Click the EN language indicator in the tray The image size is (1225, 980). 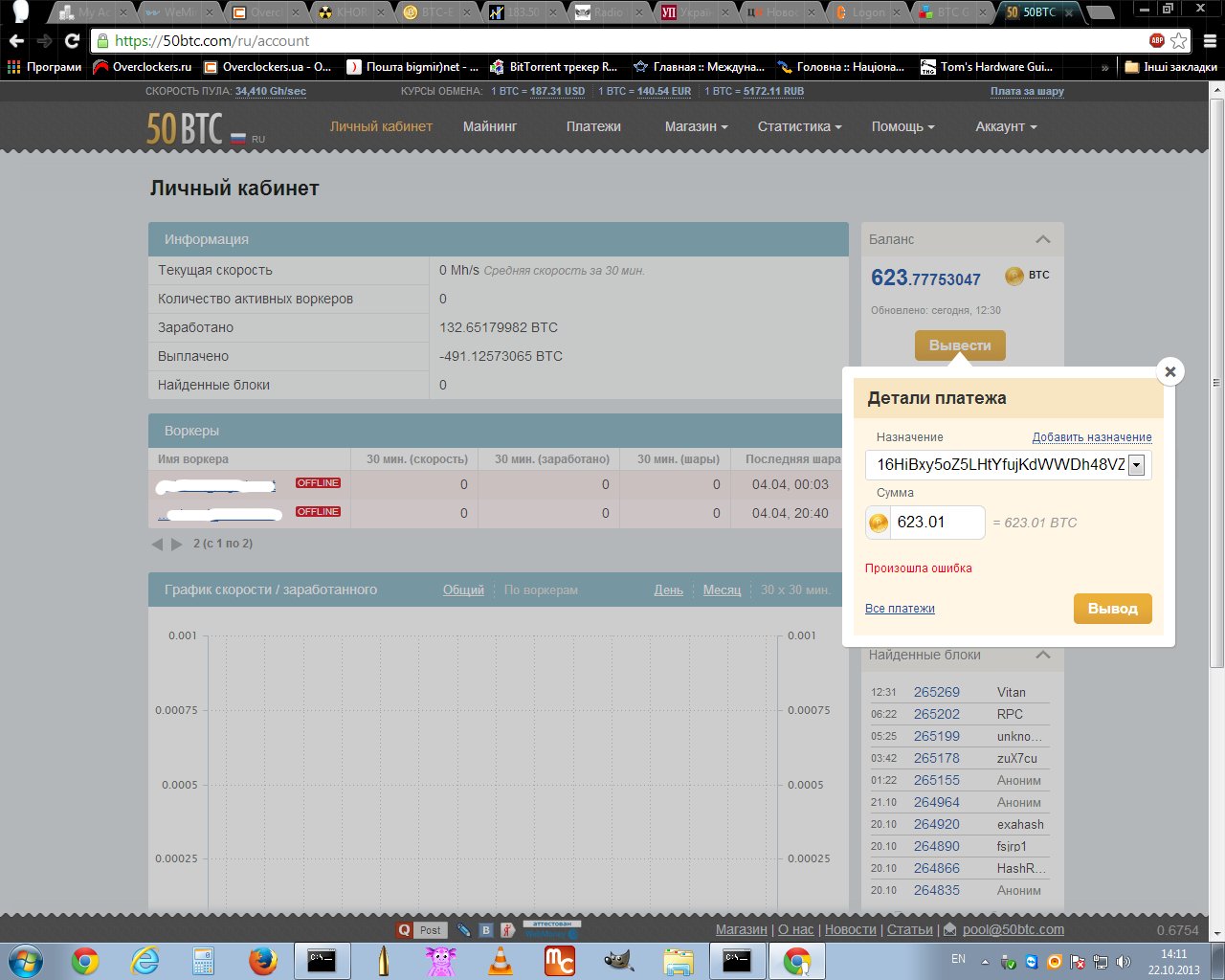pyautogui.click(x=958, y=959)
